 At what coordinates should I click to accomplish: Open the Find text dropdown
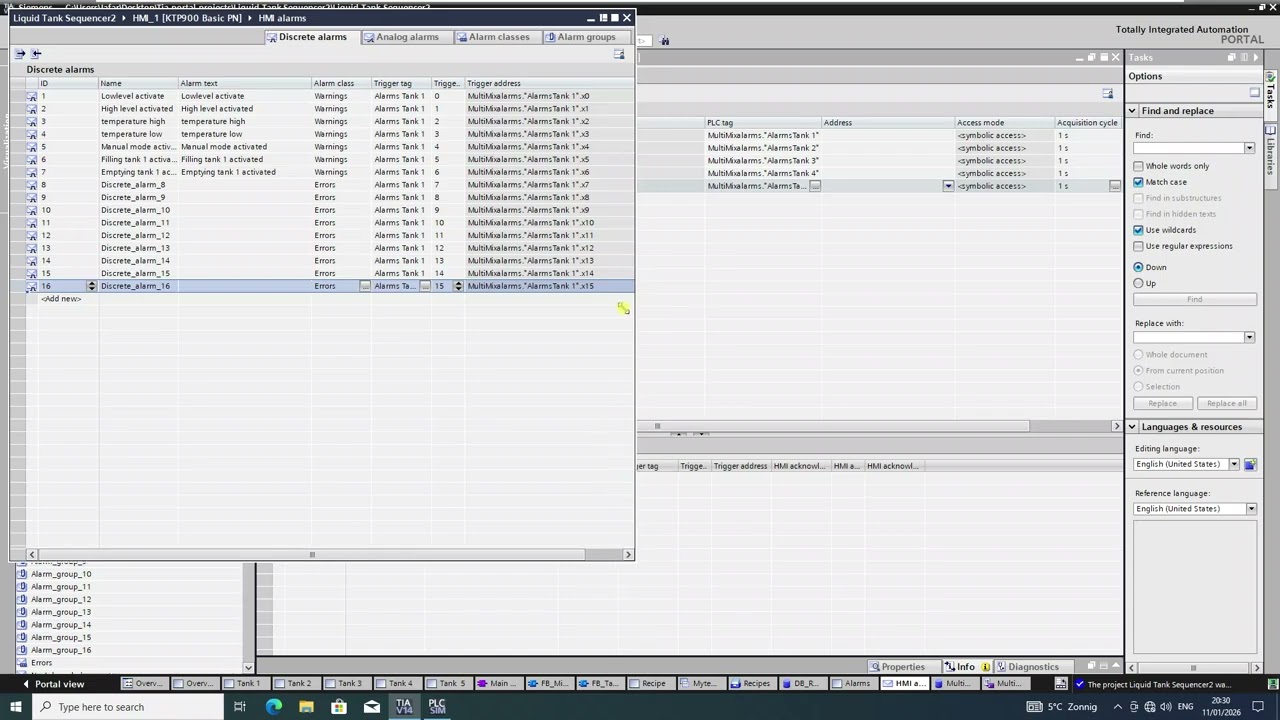click(1249, 148)
